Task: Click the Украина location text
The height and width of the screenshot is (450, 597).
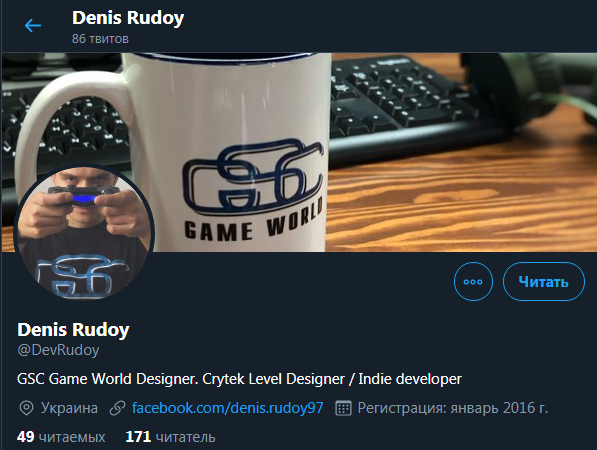Action: [x=69, y=408]
